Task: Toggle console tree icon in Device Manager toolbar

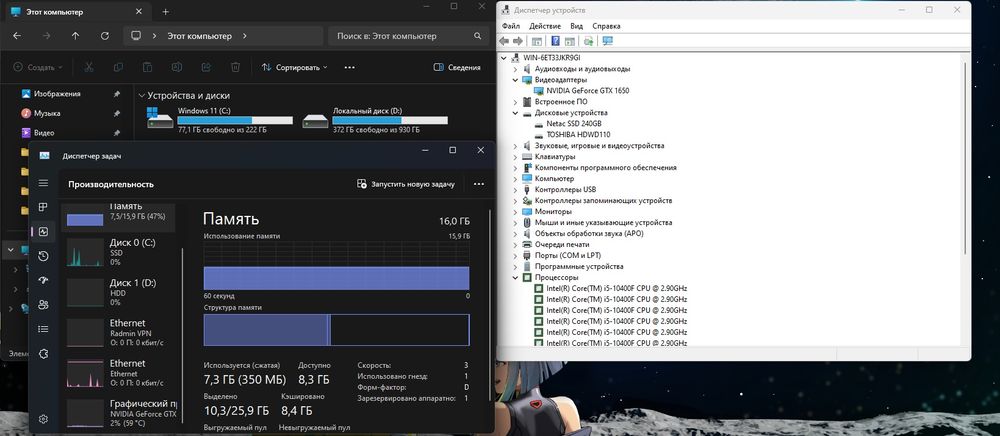Action: 537,41
